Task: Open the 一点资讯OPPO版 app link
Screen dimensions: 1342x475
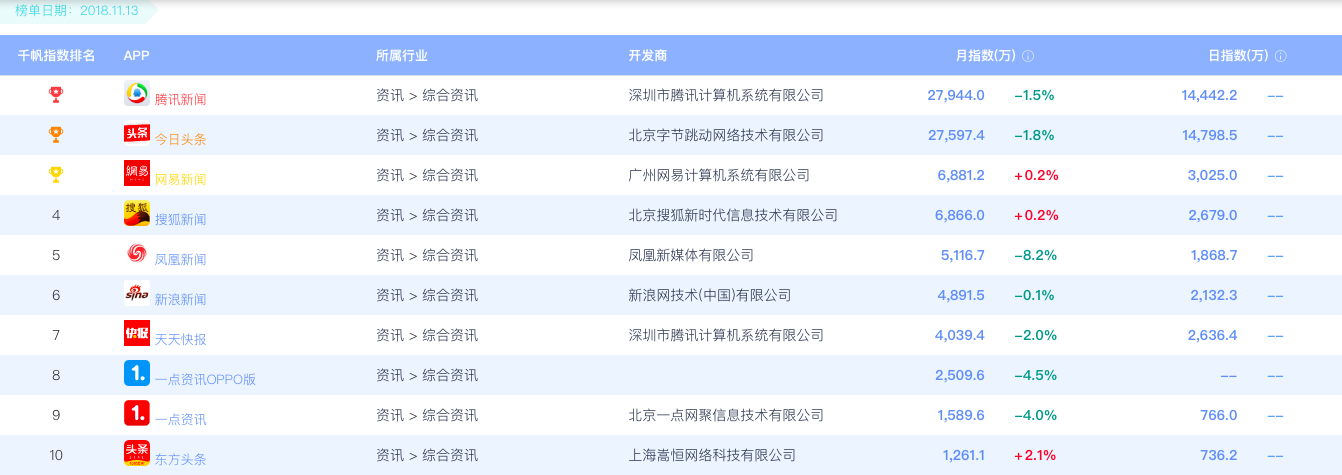Action: pos(205,379)
